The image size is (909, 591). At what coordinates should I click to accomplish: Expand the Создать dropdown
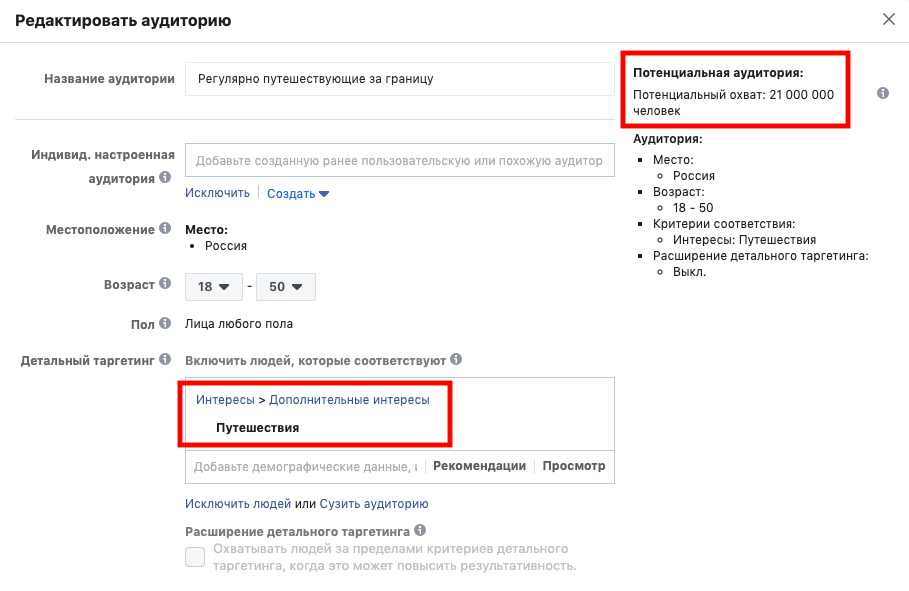(298, 194)
